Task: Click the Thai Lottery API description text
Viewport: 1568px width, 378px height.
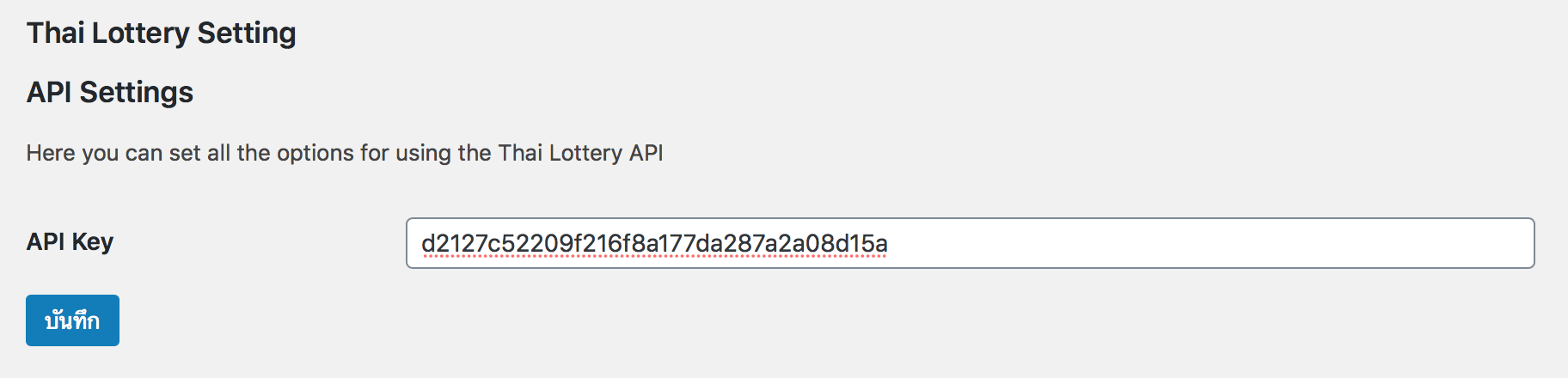Action: pyautogui.click(x=345, y=153)
